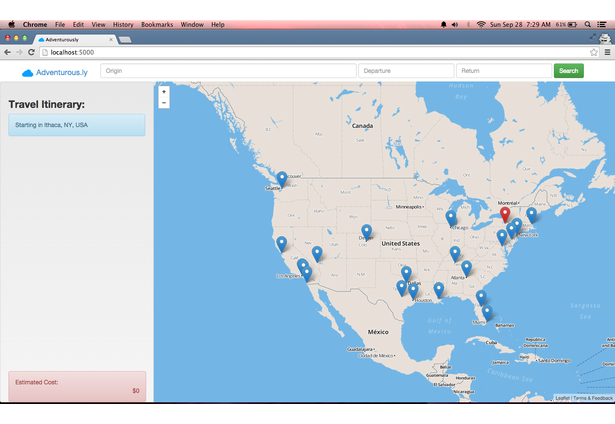Viewport: 615px width, 424px height.
Task: Select the San Francisco area map pin
Action: coord(282,244)
